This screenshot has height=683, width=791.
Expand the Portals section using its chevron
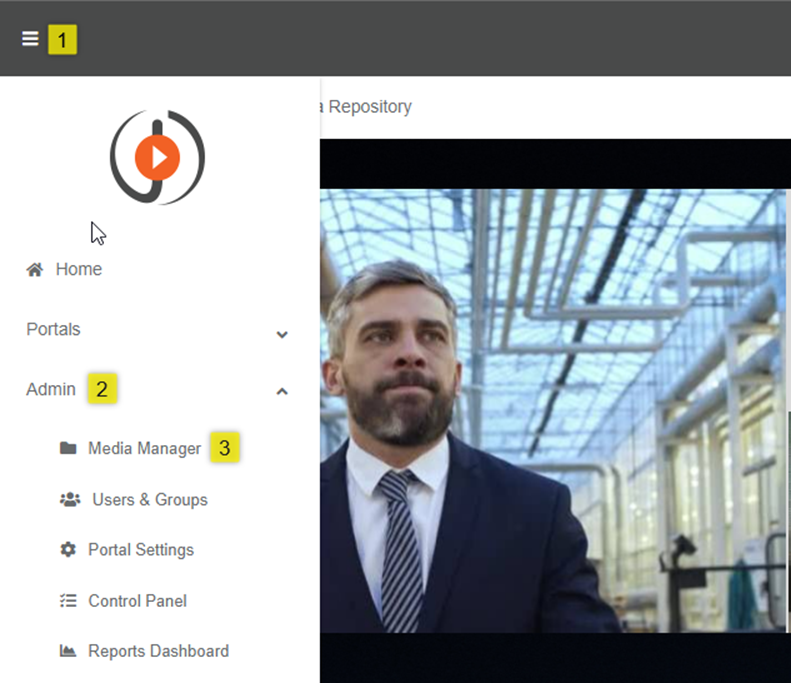[x=282, y=335]
